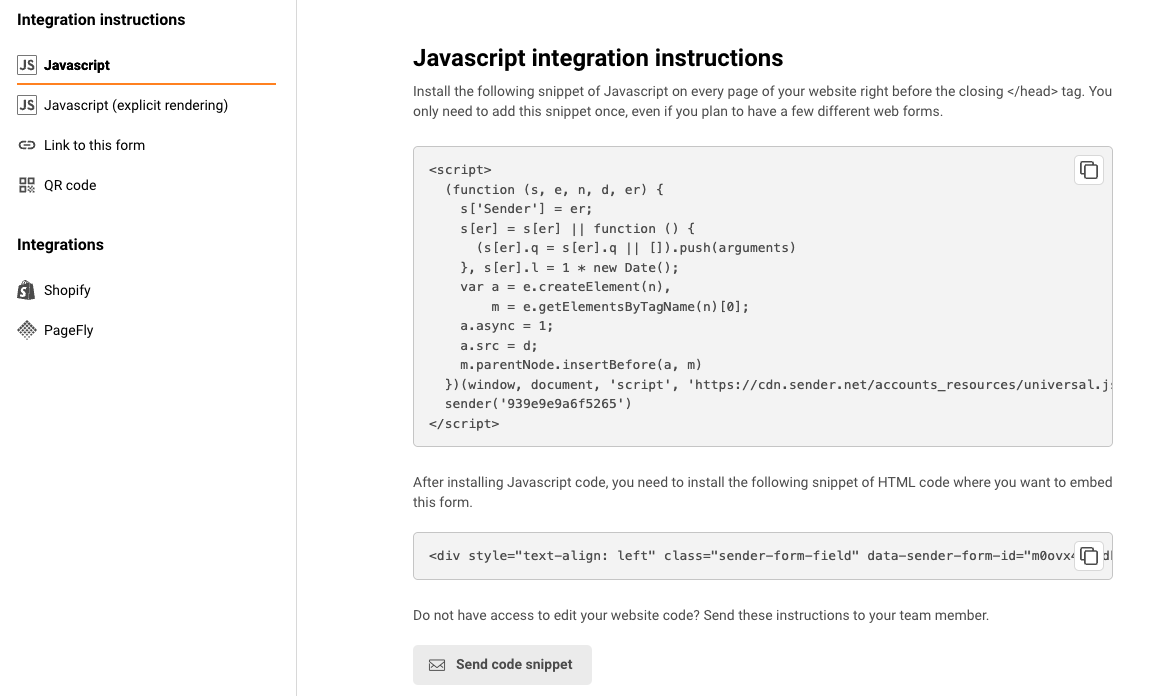Click the PageFly diamond icon
This screenshot has width=1156, height=696.
[x=27, y=330]
